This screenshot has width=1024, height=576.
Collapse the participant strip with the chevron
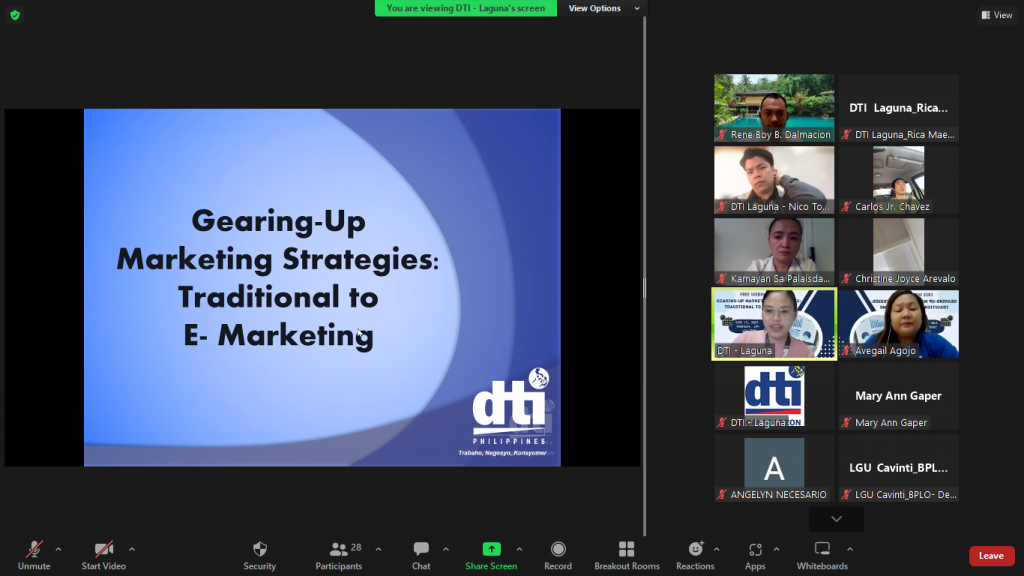(x=835, y=518)
